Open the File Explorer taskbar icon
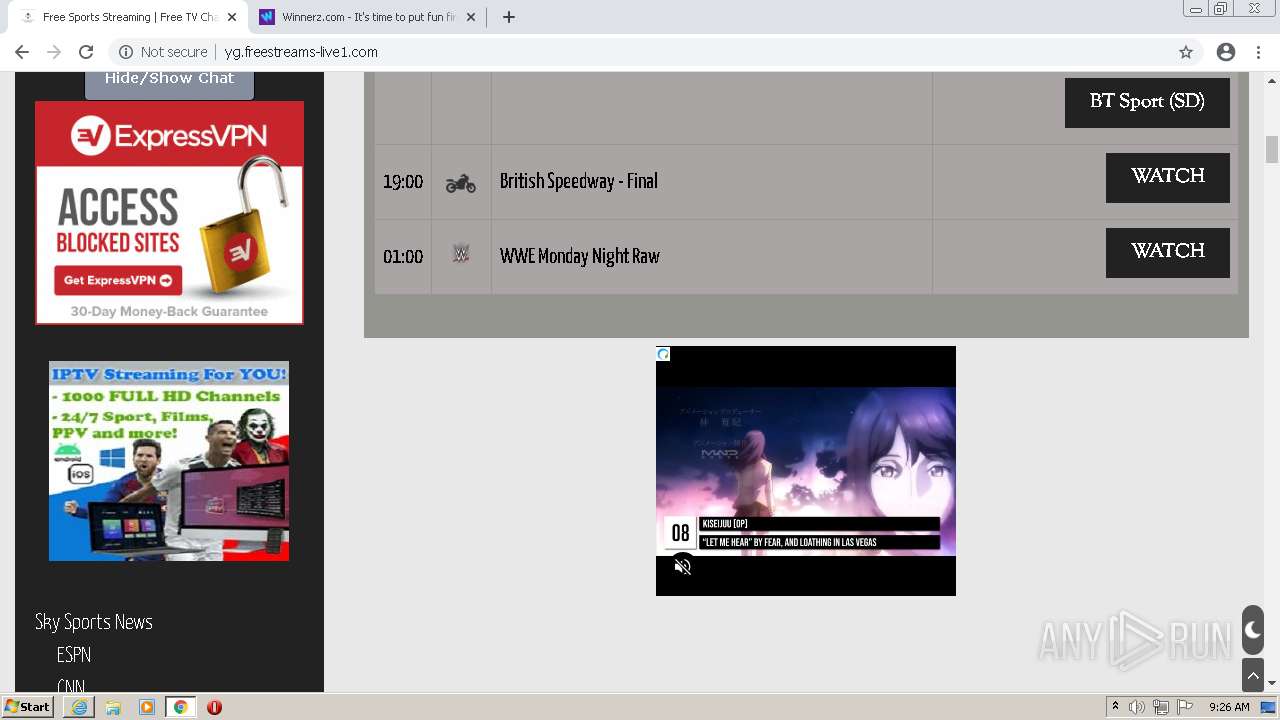The image size is (1280, 720). [113, 707]
